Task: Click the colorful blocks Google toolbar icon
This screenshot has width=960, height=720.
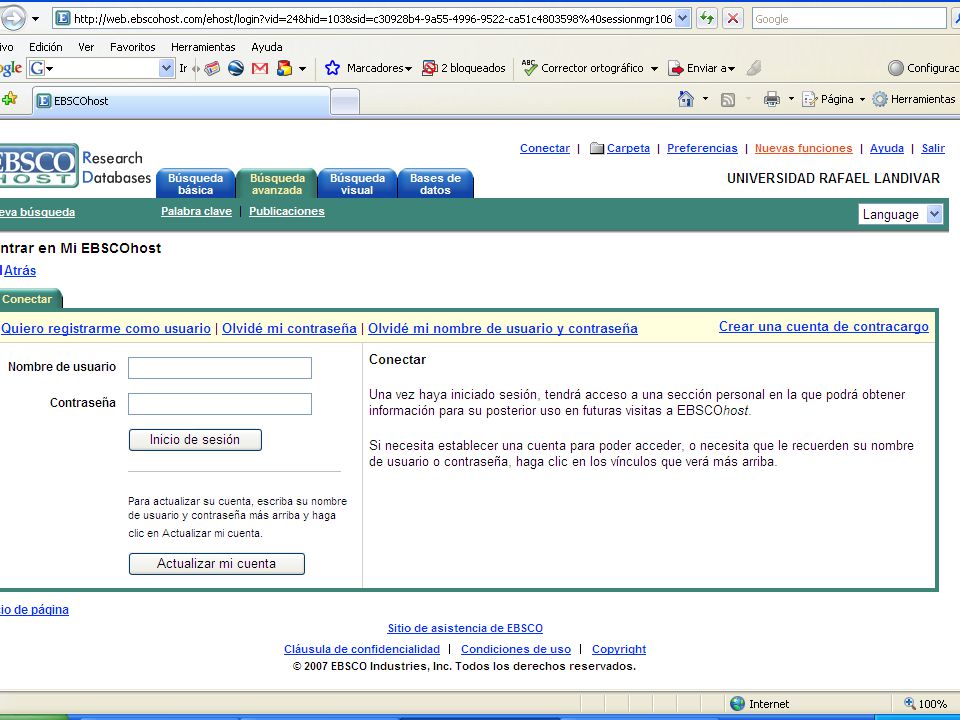Action: [x=285, y=69]
